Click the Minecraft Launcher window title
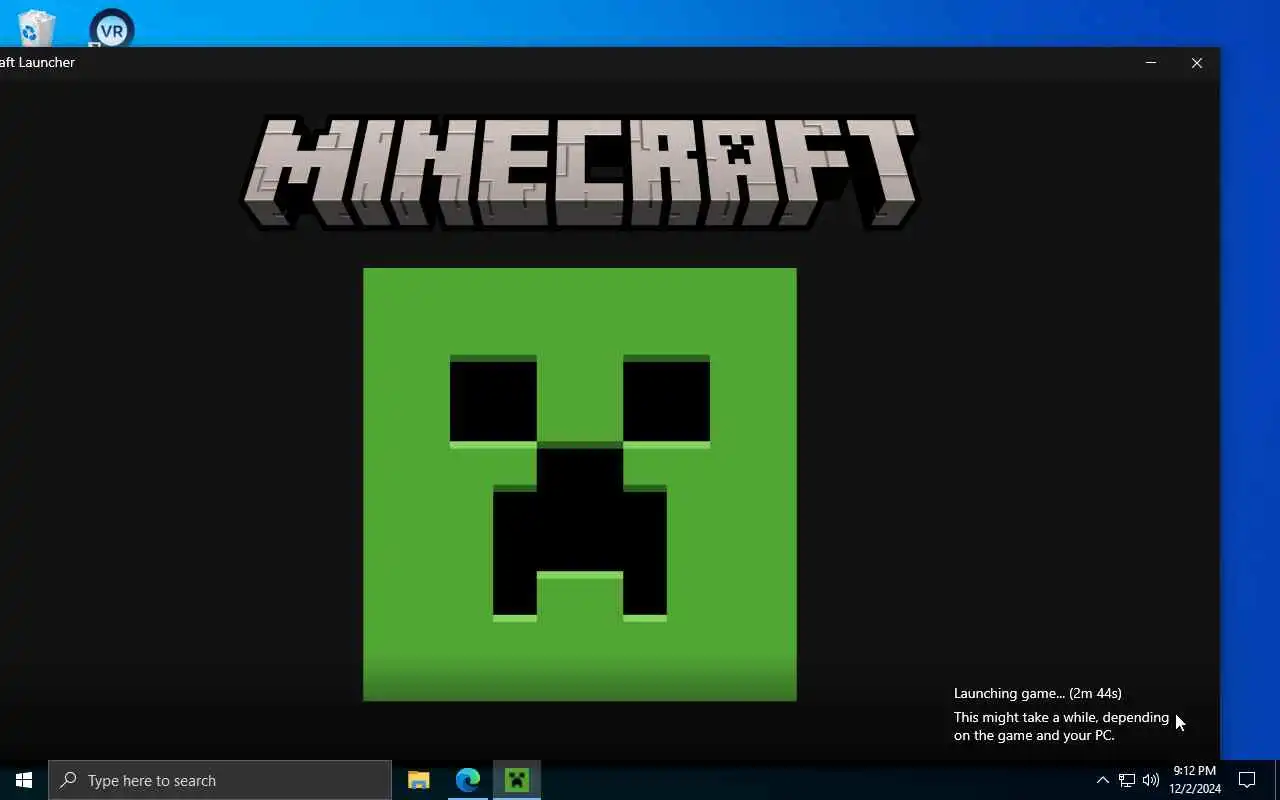 37,62
